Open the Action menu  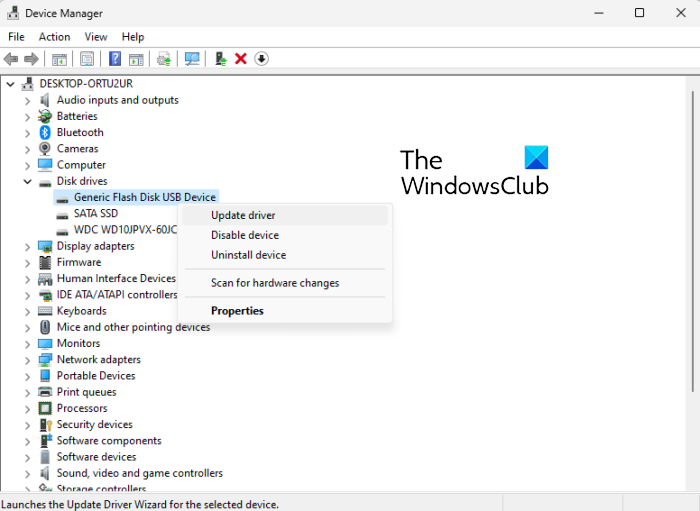54,37
